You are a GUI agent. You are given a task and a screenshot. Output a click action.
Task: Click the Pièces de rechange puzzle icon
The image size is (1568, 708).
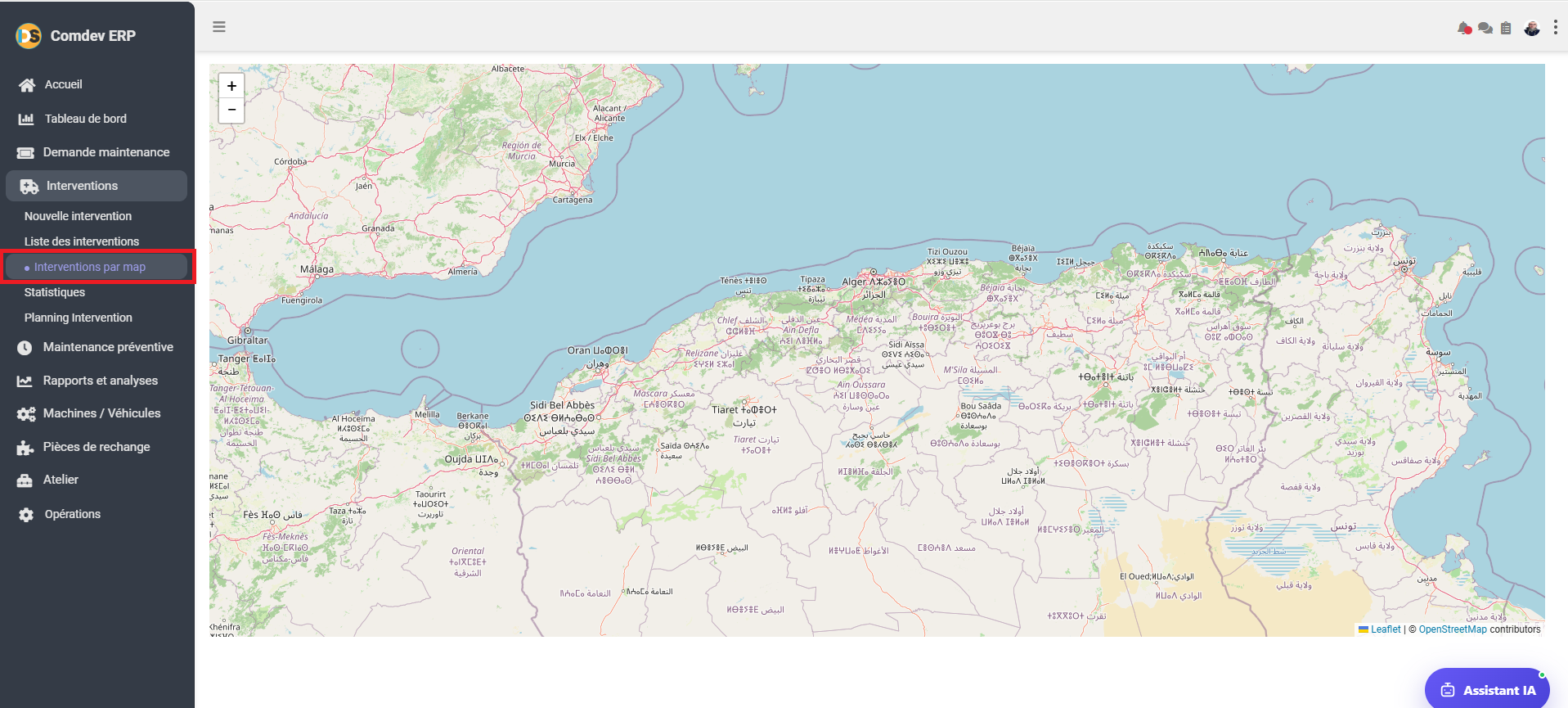coord(25,448)
